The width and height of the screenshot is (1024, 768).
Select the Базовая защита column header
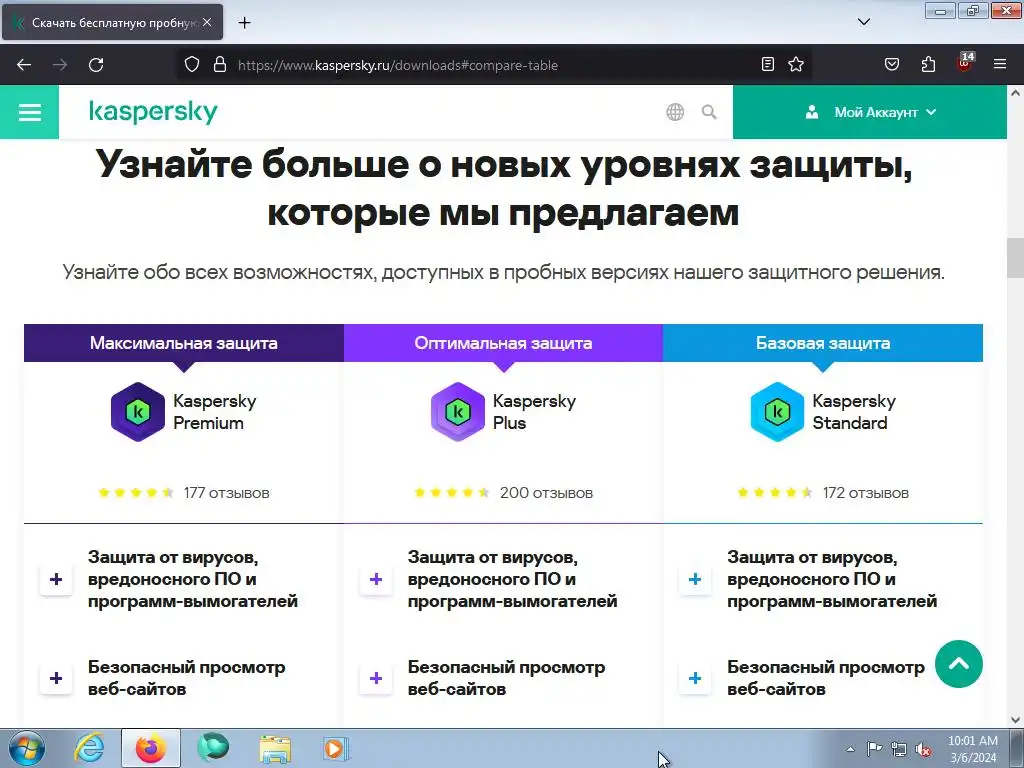click(823, 343)
